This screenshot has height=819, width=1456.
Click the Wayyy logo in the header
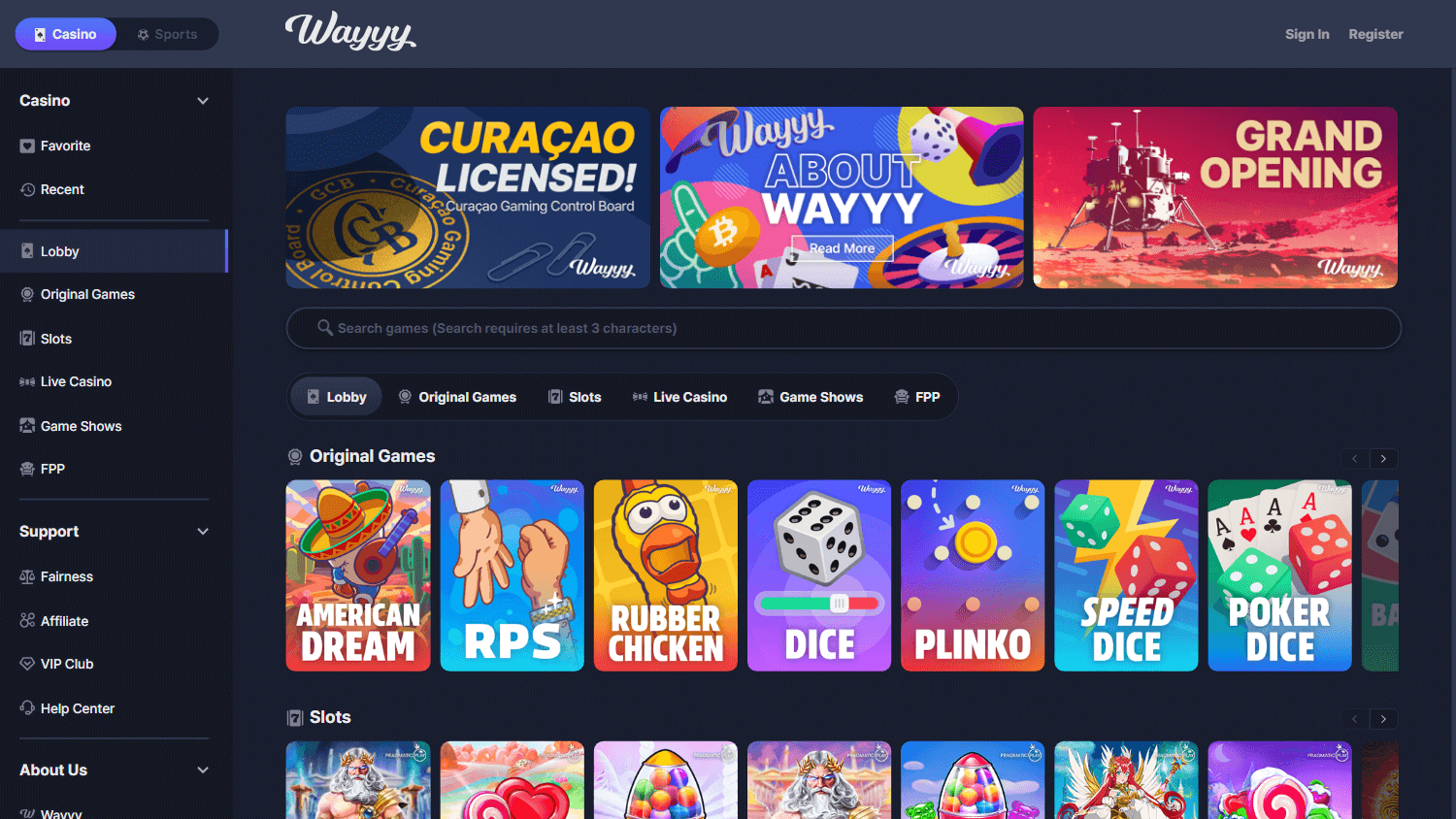coord(350,32)
